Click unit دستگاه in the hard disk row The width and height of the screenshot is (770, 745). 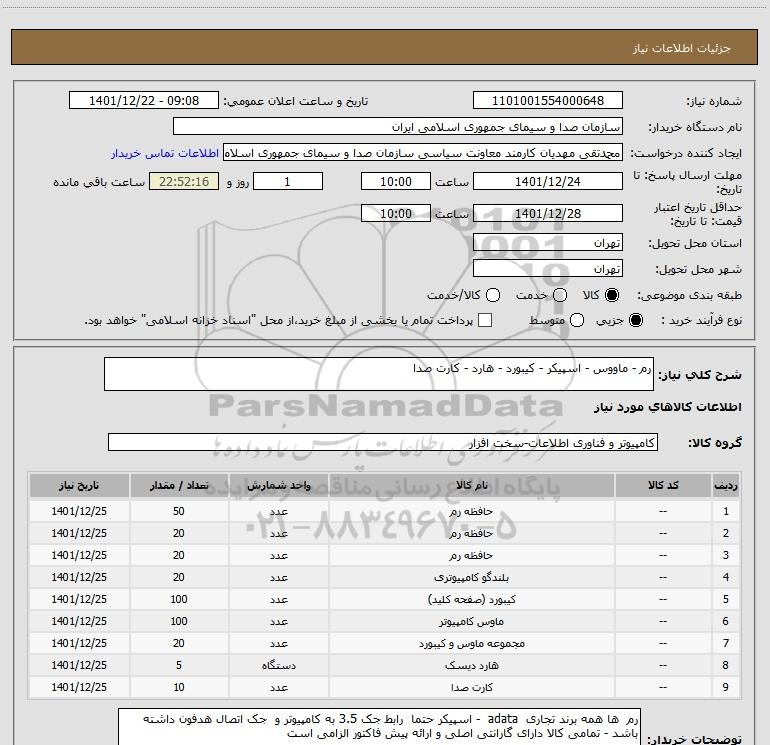point(278,665)
